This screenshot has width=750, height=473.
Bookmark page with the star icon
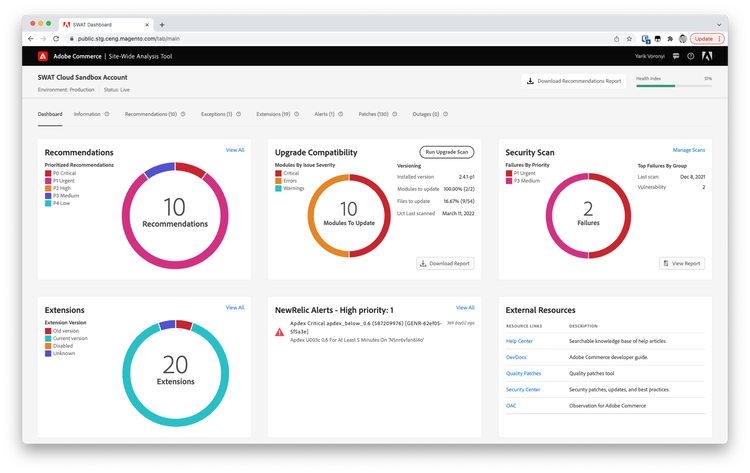tap(630, 38)
